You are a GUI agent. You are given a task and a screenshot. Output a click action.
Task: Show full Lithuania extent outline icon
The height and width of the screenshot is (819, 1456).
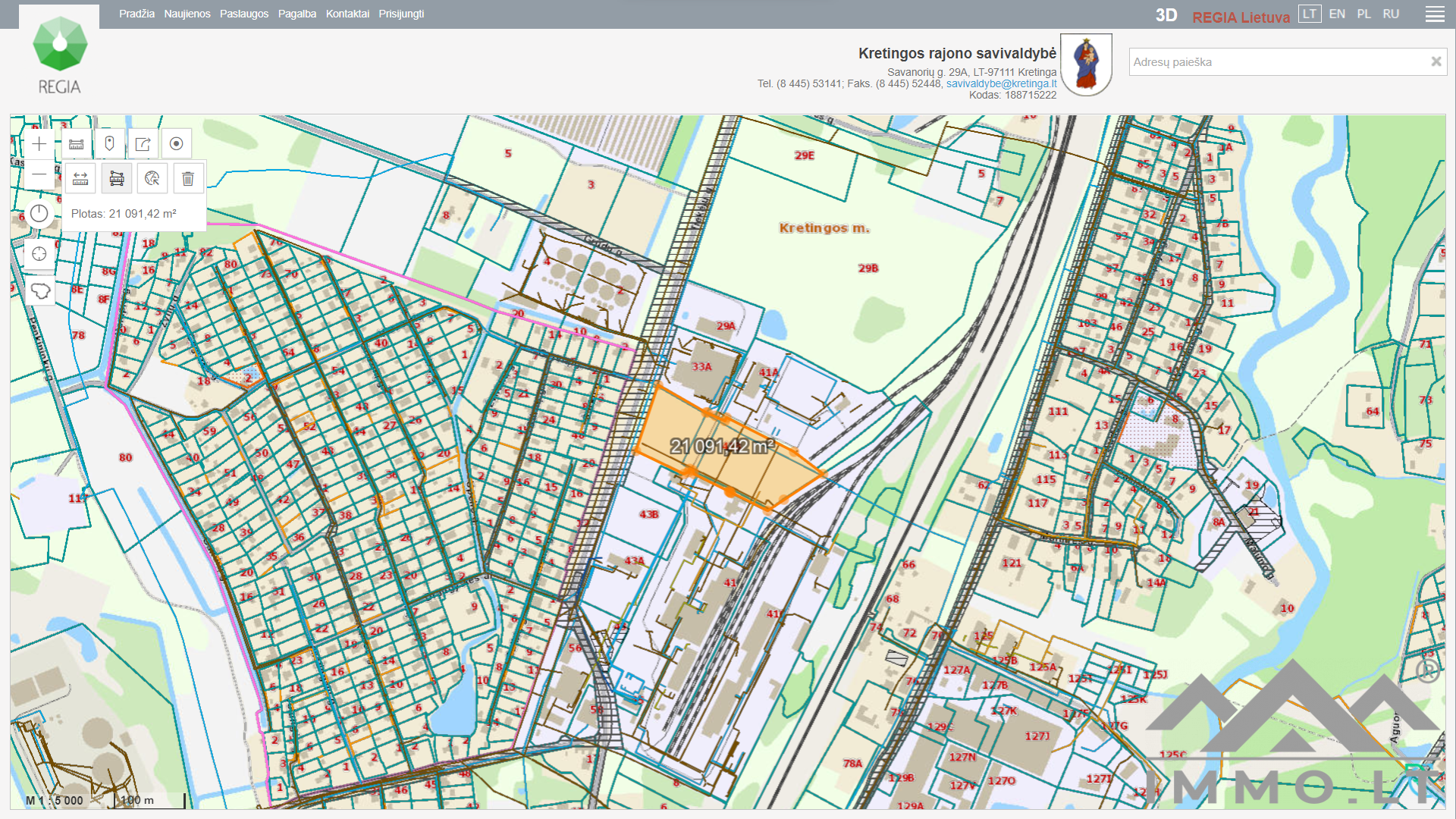[x=39, y=290]
